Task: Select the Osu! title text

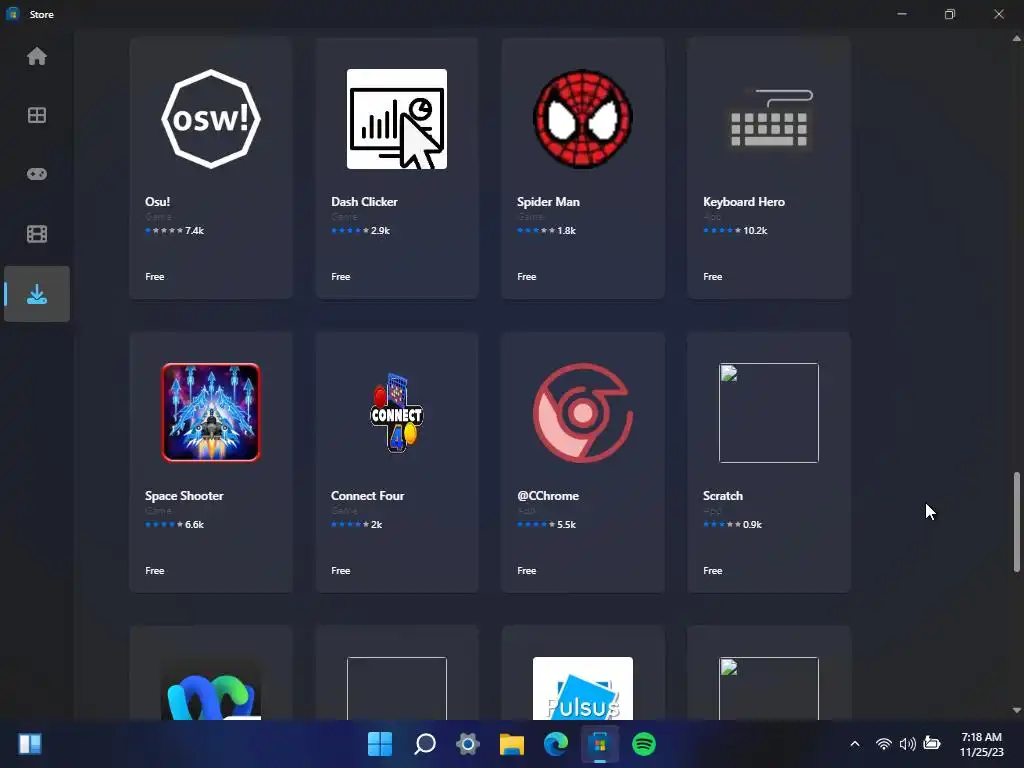Action: [157, 202]
